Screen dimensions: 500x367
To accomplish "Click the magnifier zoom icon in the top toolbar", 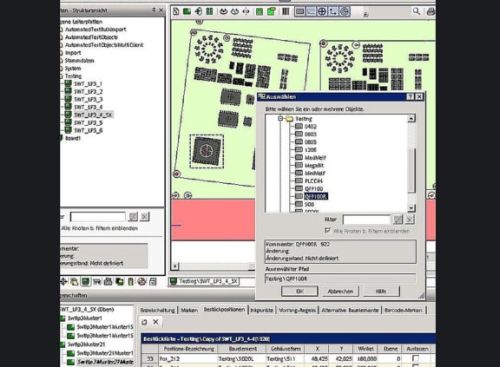I will click(416, 12).
